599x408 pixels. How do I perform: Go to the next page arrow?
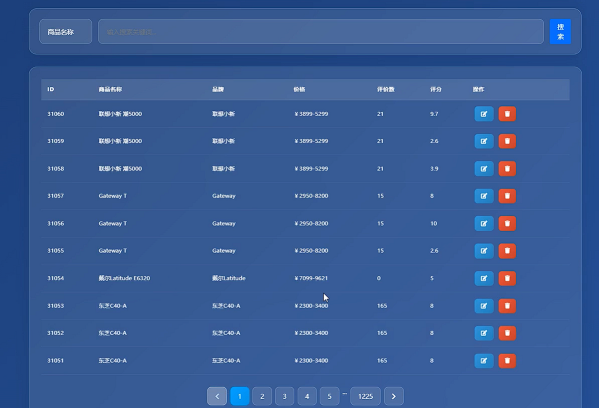(x=393, y=396)
